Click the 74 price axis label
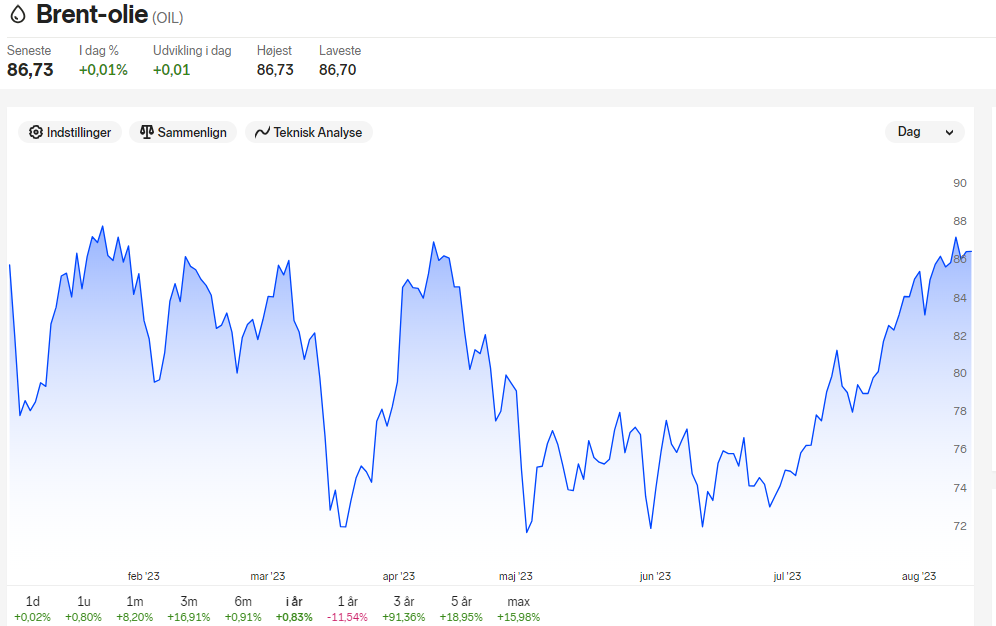 (x=960, y=488)
